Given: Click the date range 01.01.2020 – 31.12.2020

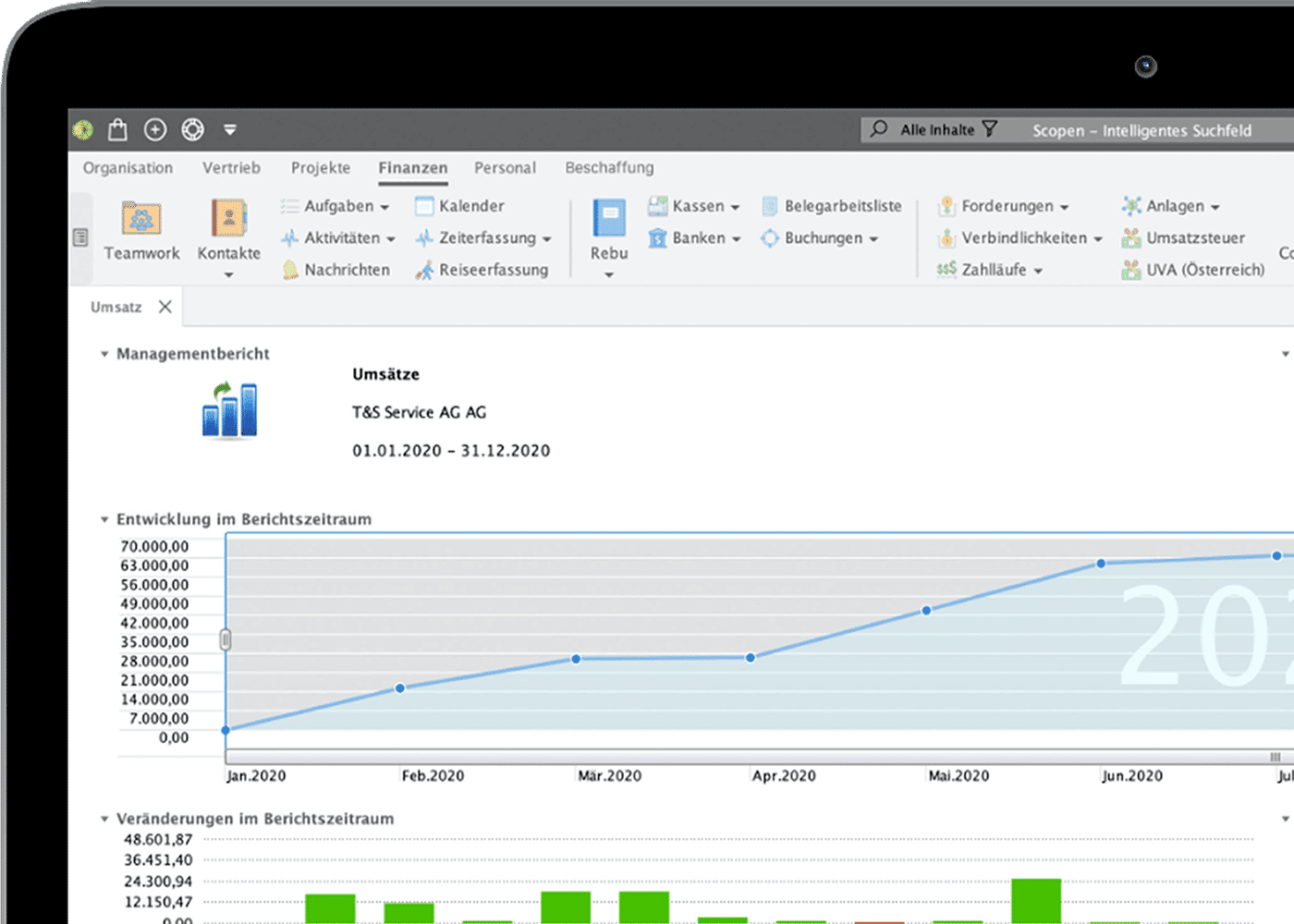Looking at the screenshot, I should coord(451,451).
